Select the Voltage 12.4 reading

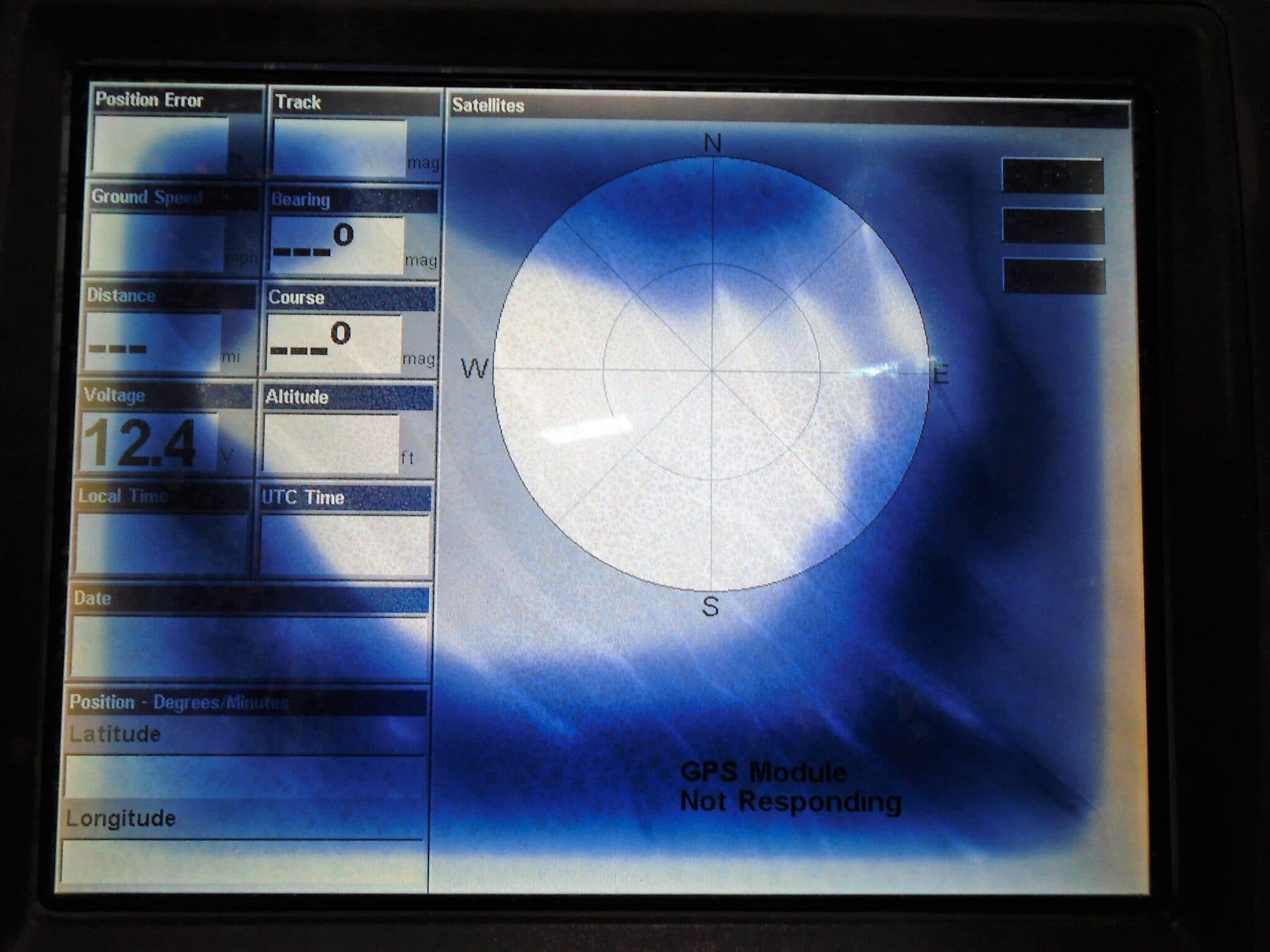pyautogui.click(x=149, y=442)
